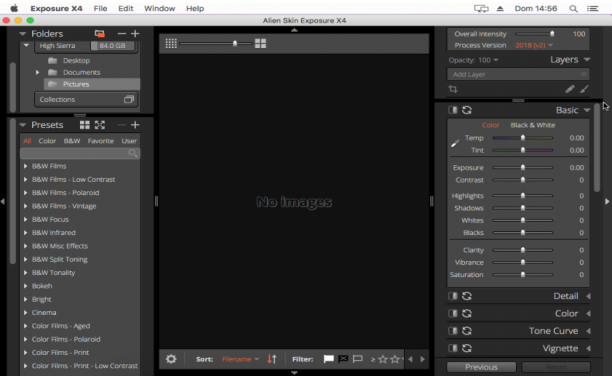612x376 pixels.
Task: Reset the Basic panel settings
Action: [467, 110]
